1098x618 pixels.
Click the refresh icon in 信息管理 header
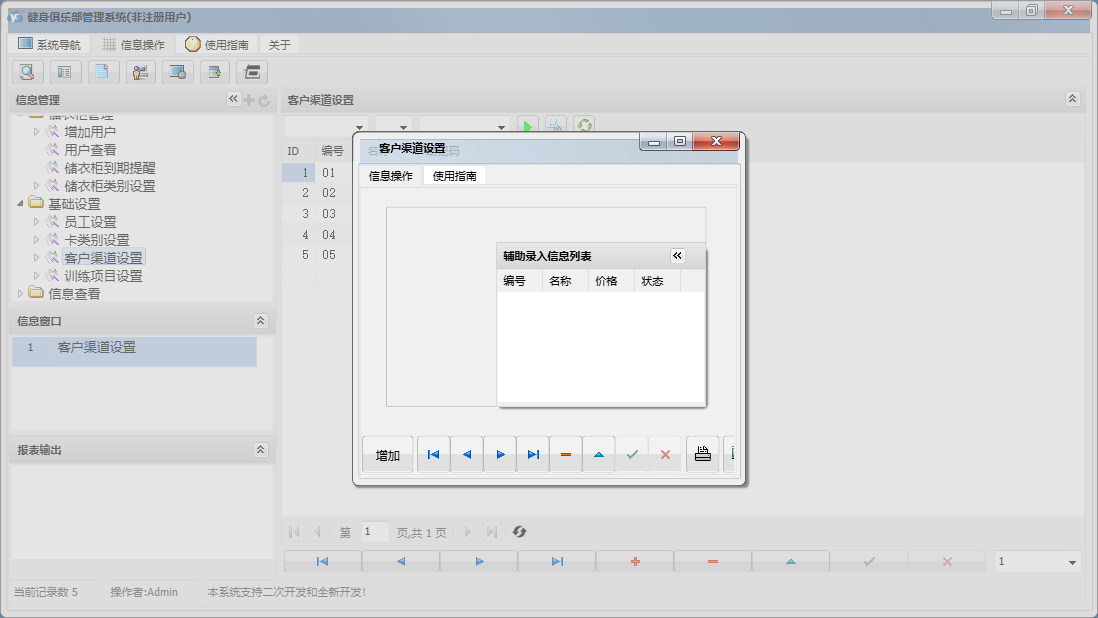(264, 100)
